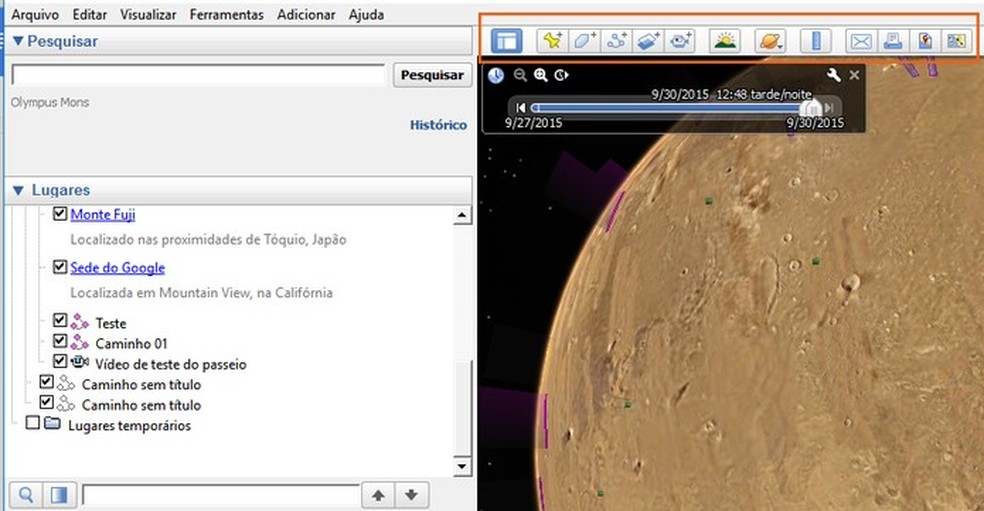This screenshot has height=511, width=984.
Task: Zoom in the time slider range
Action: click(x=540, y=75)
